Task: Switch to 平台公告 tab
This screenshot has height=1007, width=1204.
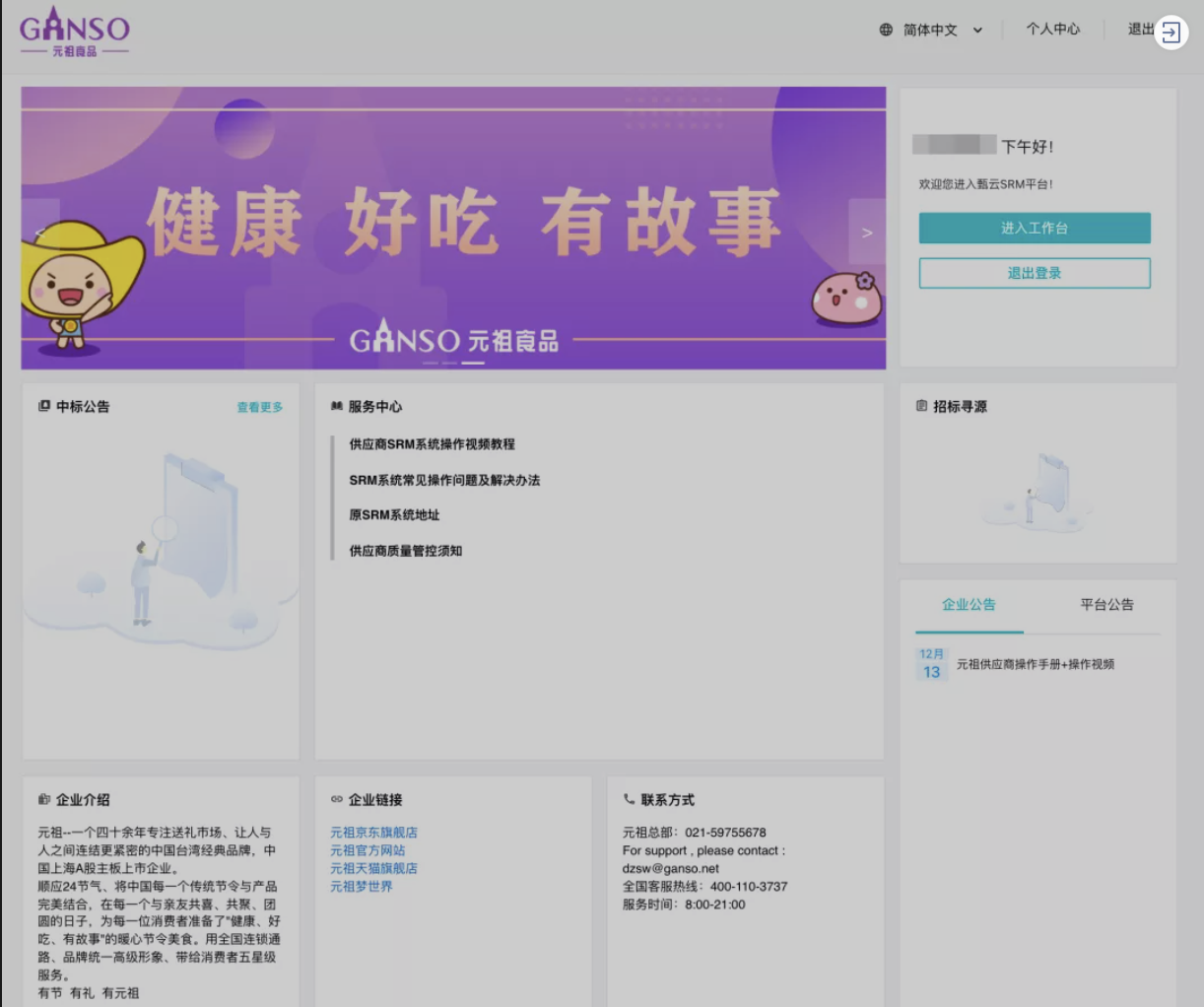Action: (1106, 605)
